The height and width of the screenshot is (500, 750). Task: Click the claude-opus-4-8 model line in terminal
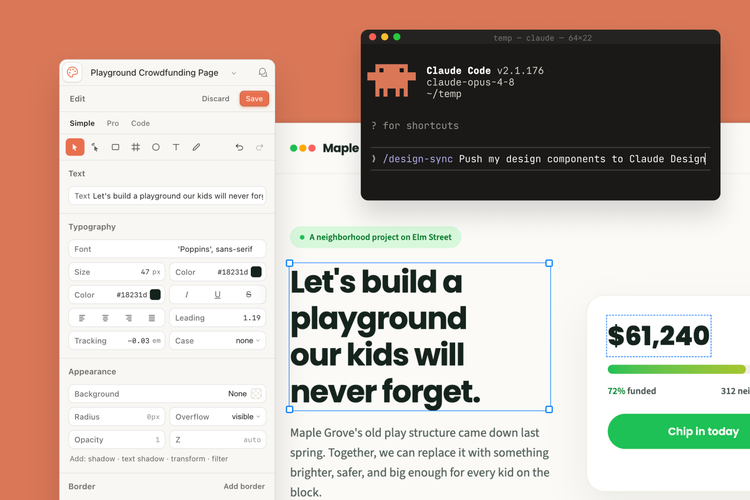(x=470, y=82)
